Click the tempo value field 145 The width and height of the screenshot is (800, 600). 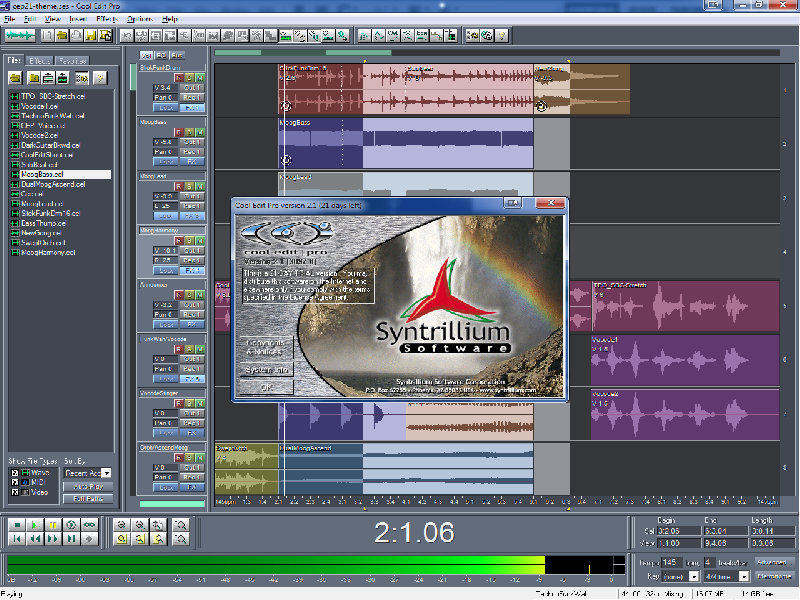tap(672, 562)
